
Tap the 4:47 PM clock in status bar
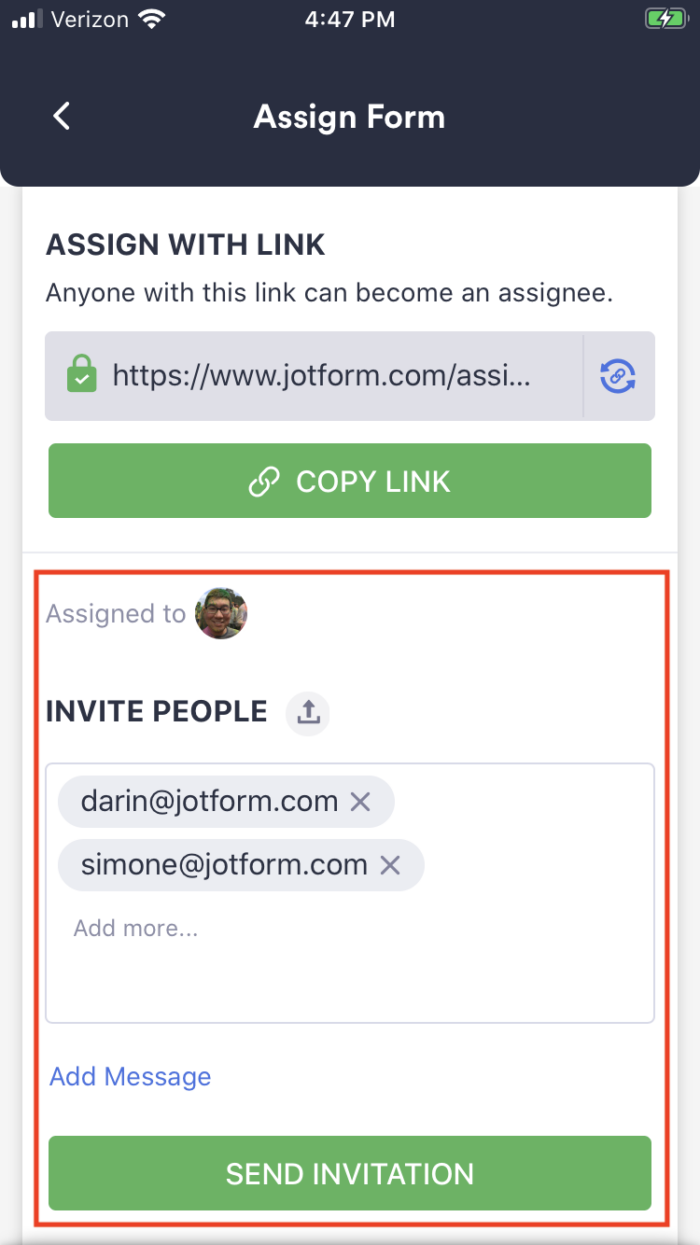(x=350, y=18)
